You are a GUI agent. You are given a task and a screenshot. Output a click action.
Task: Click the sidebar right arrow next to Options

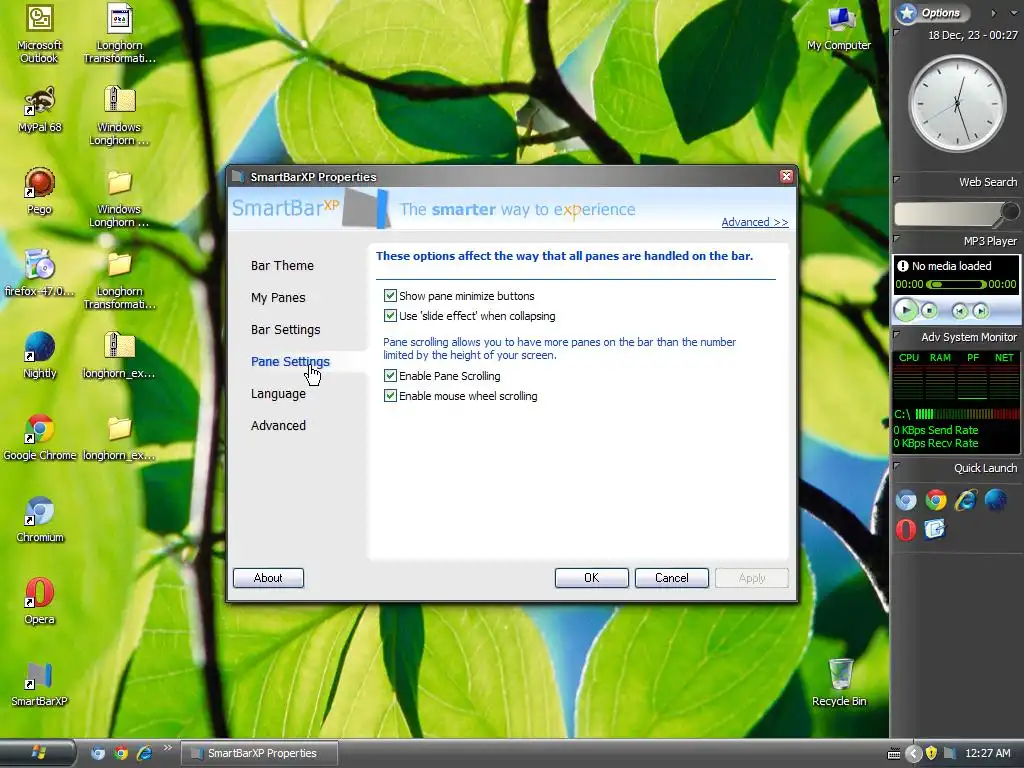pos(993,13)
